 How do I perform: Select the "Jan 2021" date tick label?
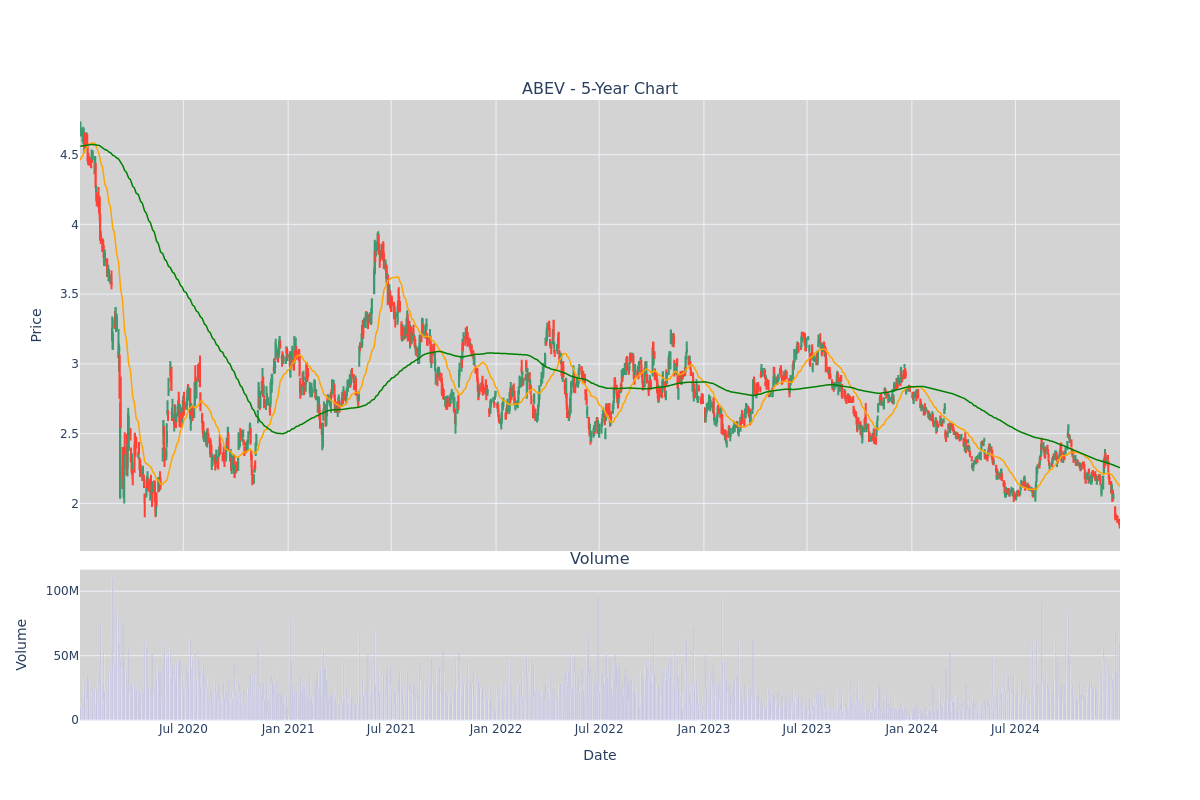point(288,729)
